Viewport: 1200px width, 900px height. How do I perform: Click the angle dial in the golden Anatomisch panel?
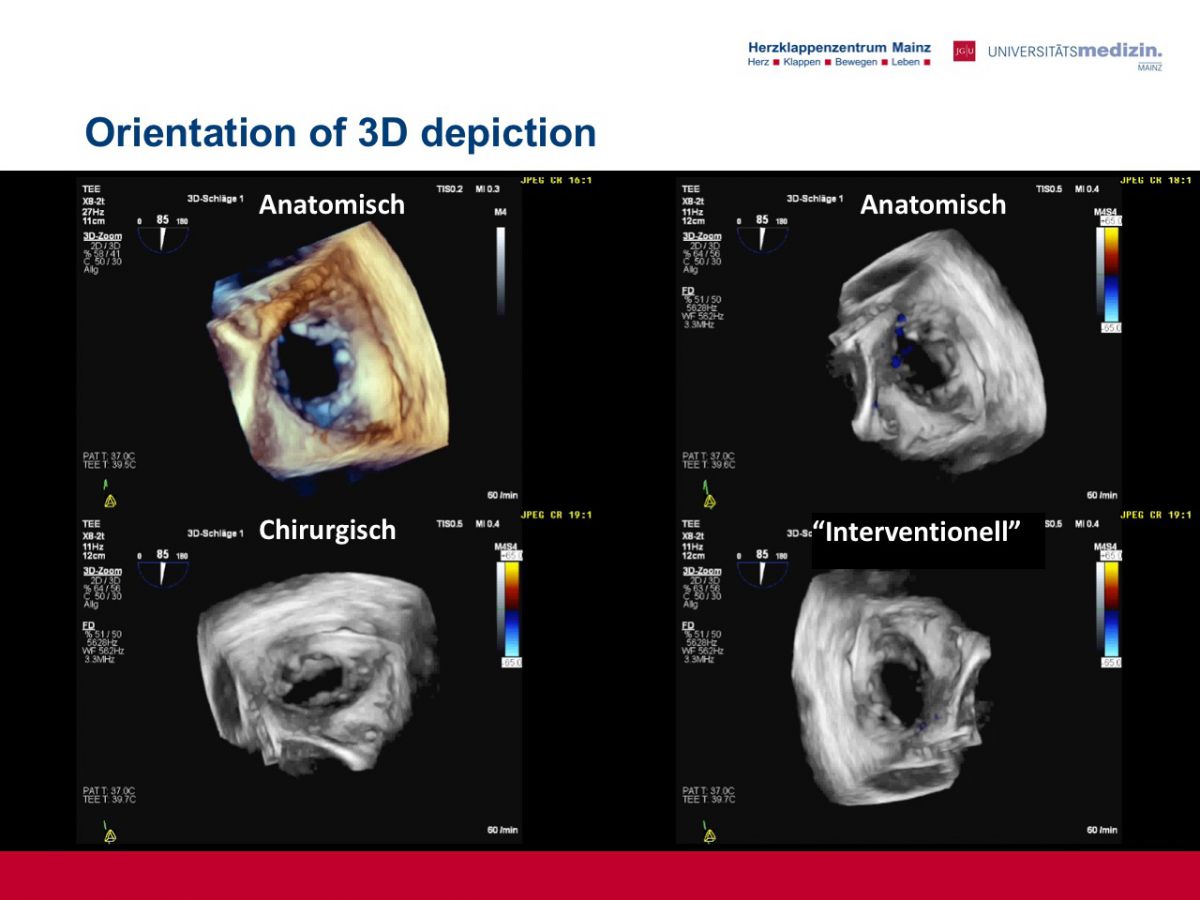click(x=162, y=237)
